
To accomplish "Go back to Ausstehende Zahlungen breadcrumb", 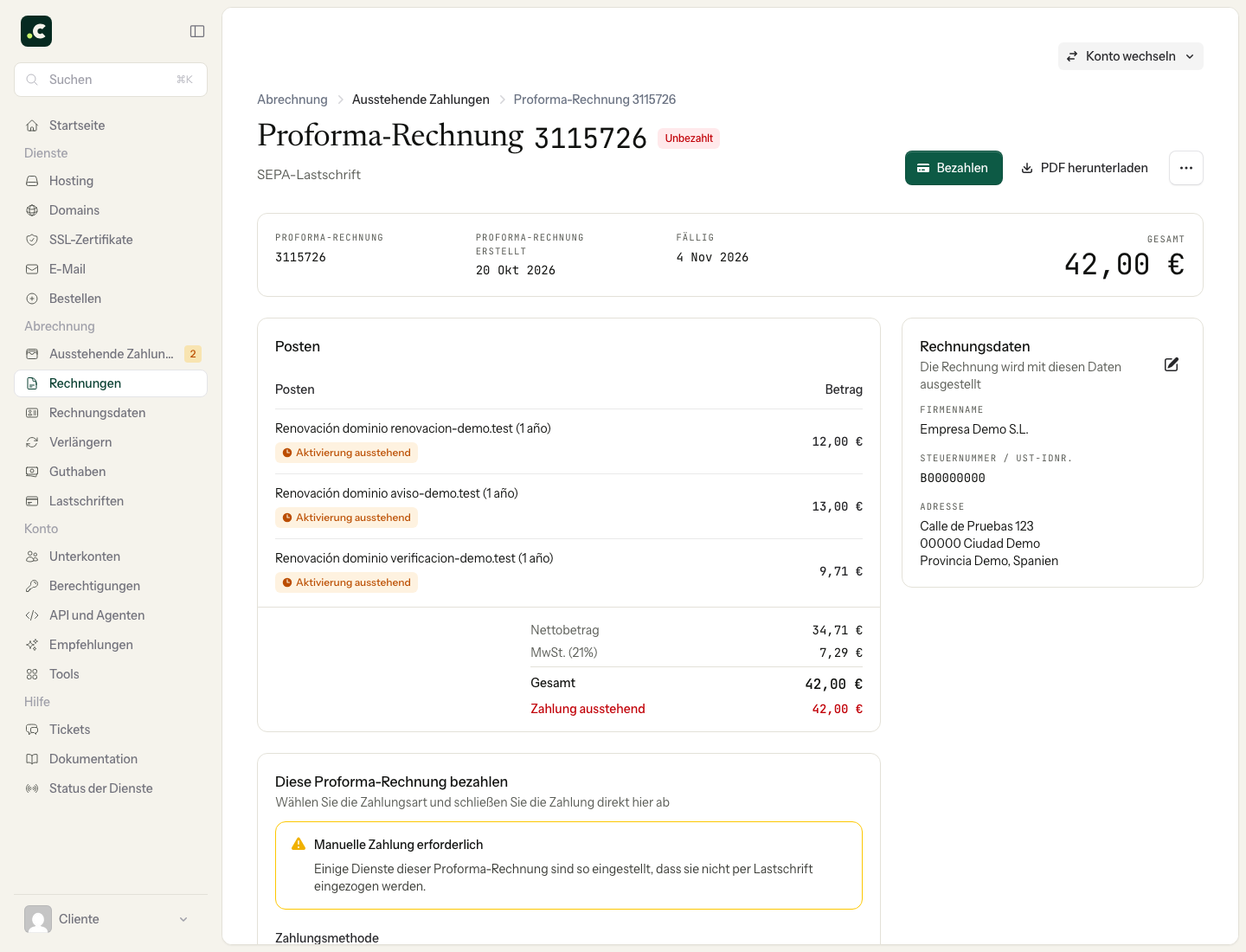I will tap(421, 100).
